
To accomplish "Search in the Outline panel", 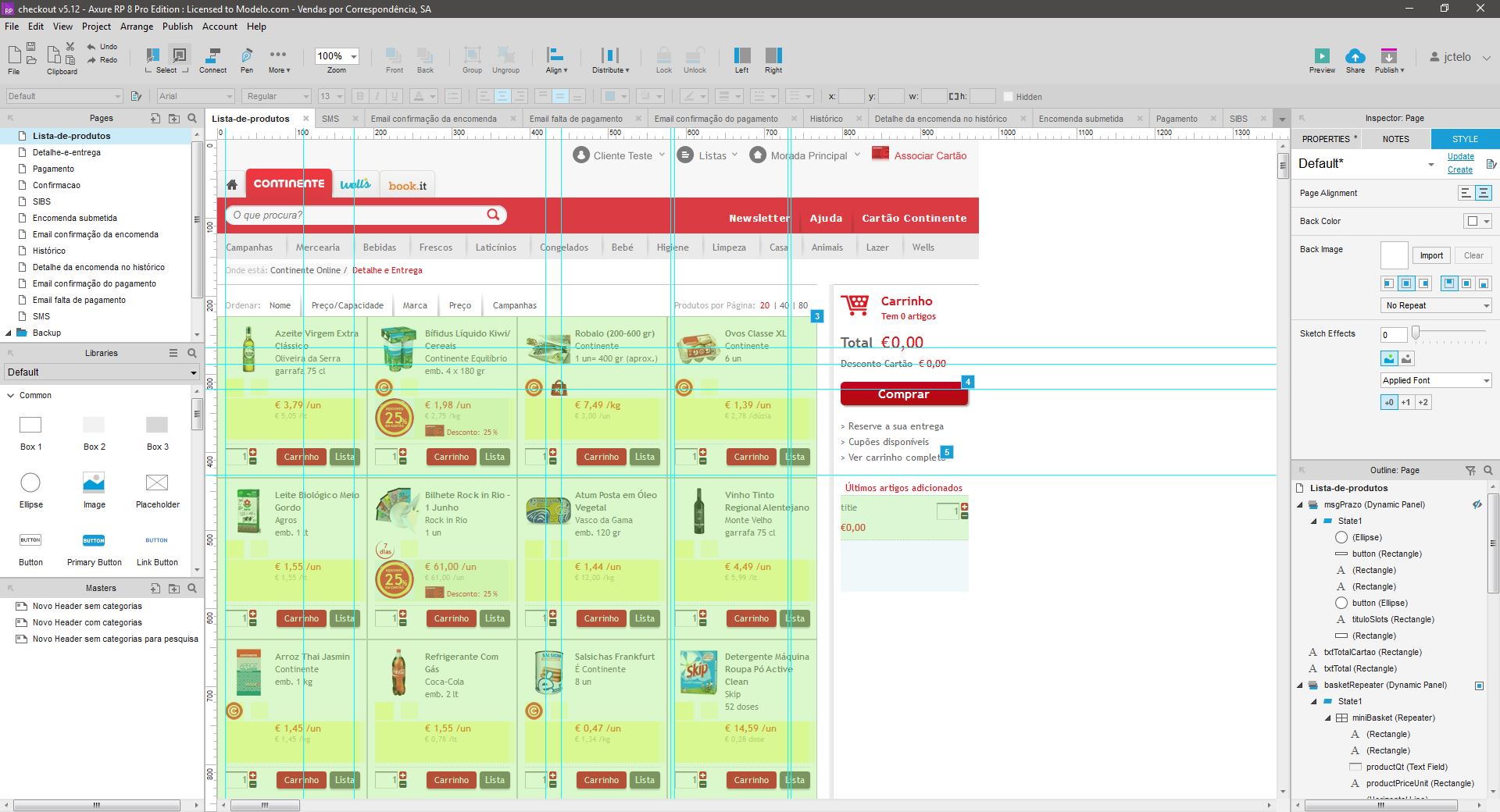I will coord(1488,470).
